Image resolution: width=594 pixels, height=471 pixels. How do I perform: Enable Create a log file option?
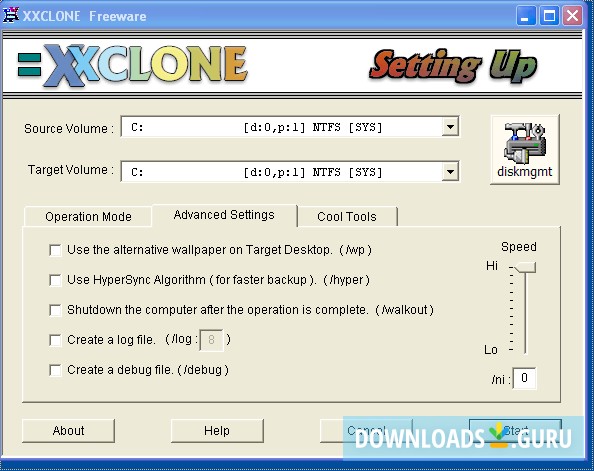click(x=55, y=340)
